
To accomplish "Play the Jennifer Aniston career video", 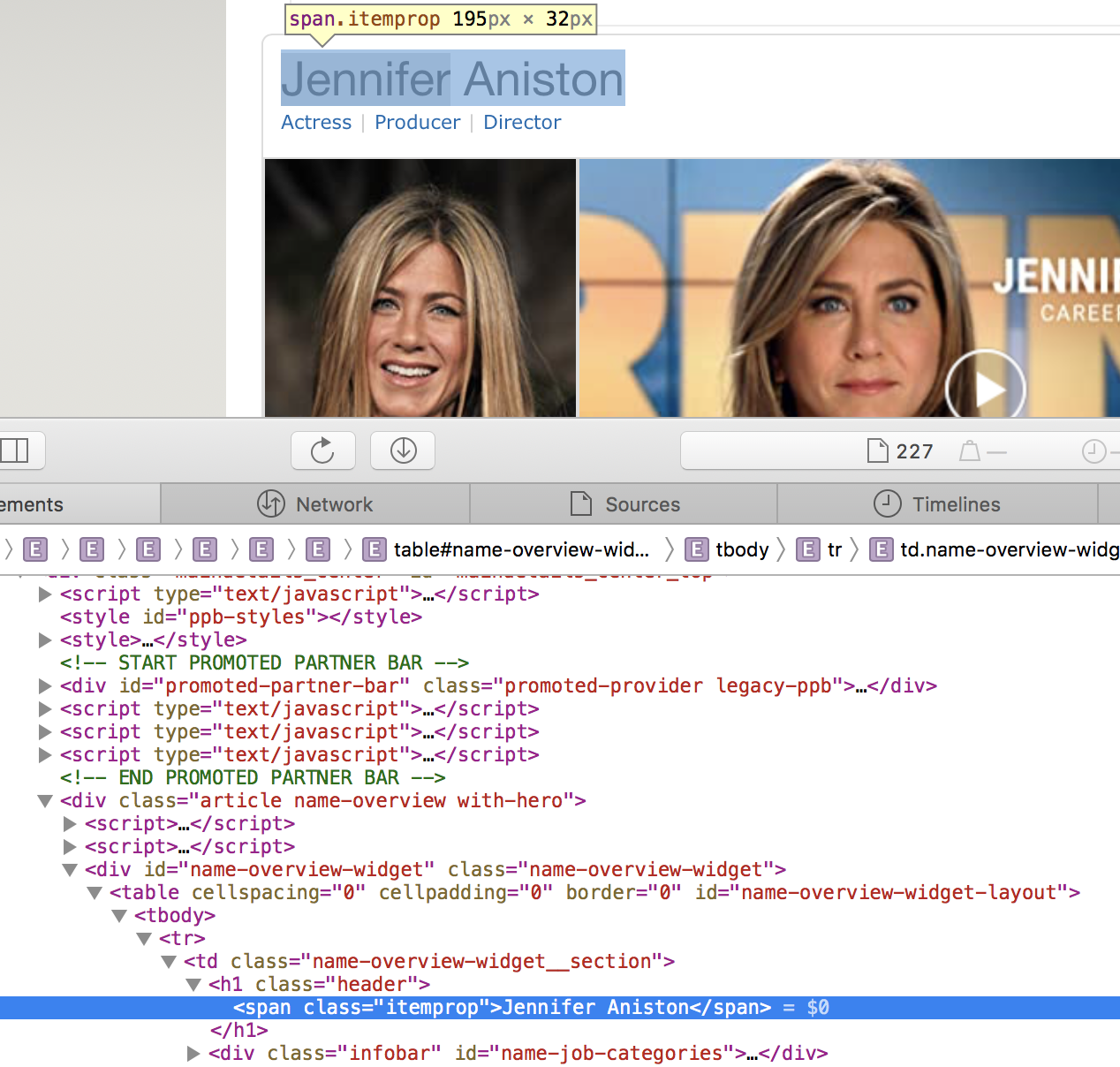I will 985,389.
